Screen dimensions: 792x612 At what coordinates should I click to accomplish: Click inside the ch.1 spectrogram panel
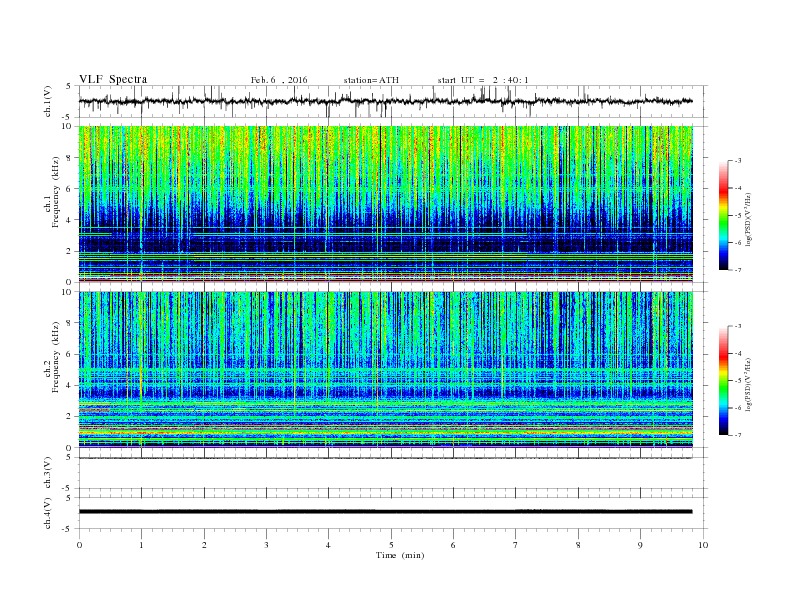386,203
